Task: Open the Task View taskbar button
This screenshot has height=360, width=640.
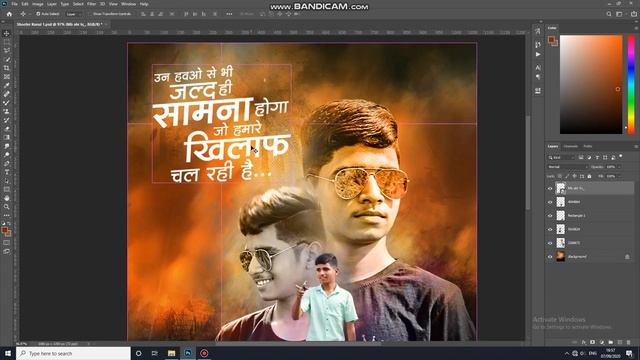Action: tap(155, 353)
